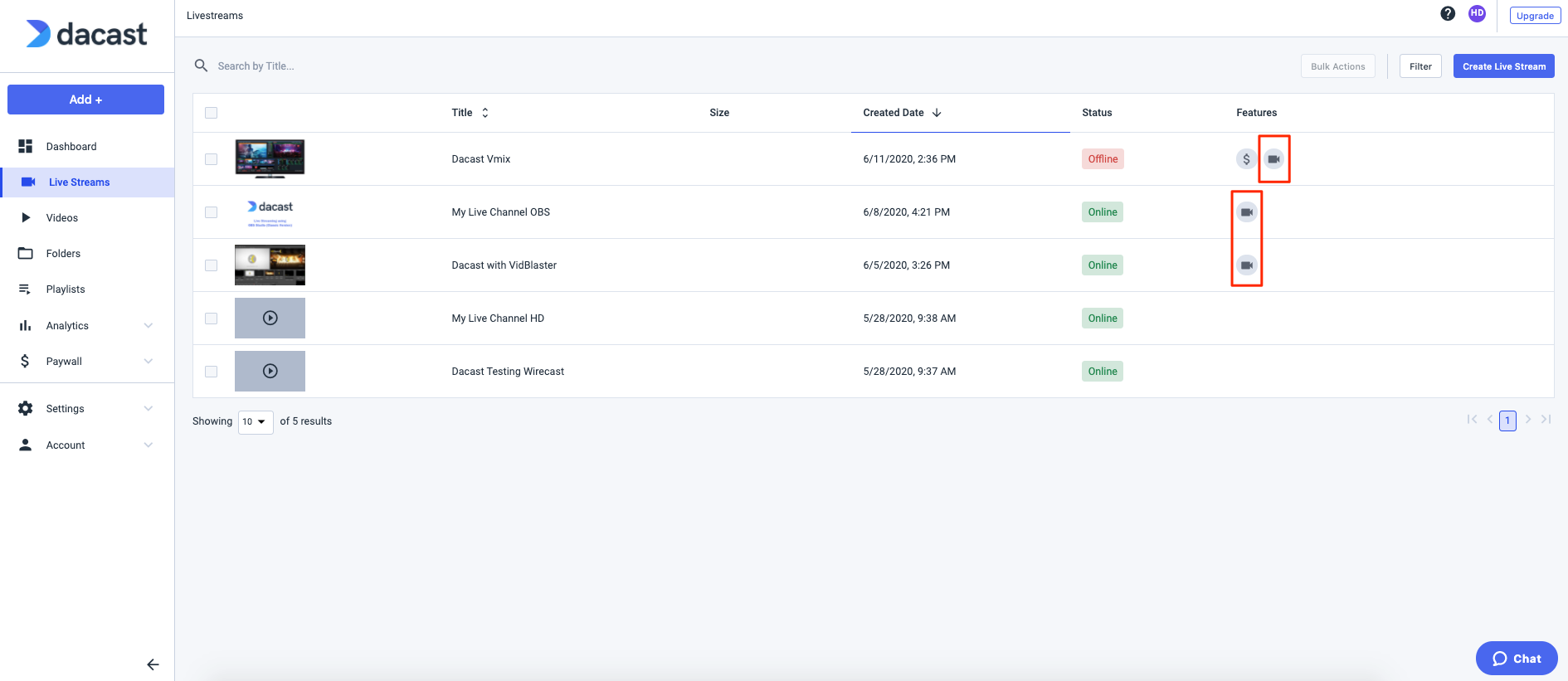Open the HD user avatar menu
The height and width of the screenshot is (681, 1568).
tap(1477, 13)
